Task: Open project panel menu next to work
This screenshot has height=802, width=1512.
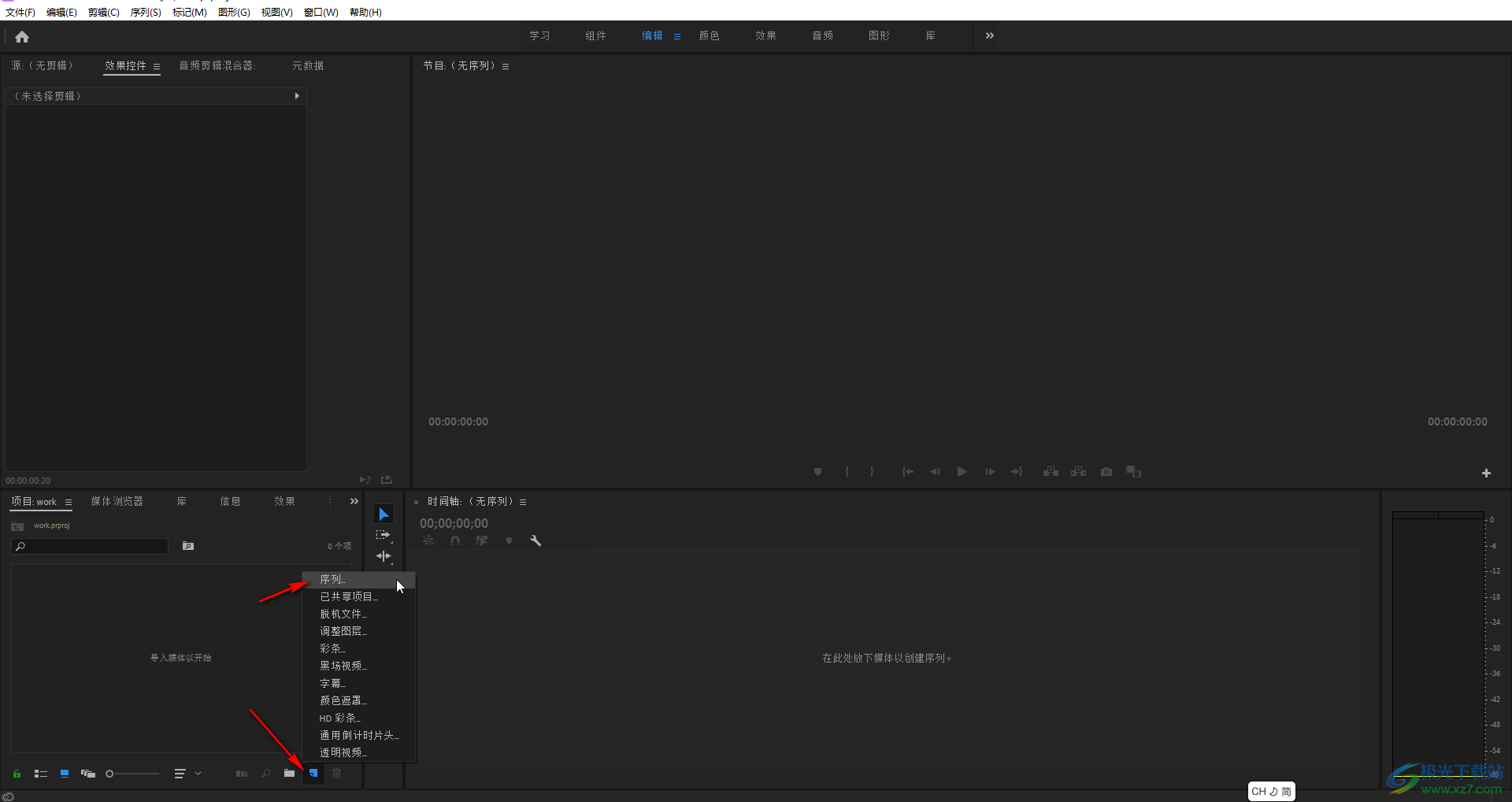Action: [69, 502]
